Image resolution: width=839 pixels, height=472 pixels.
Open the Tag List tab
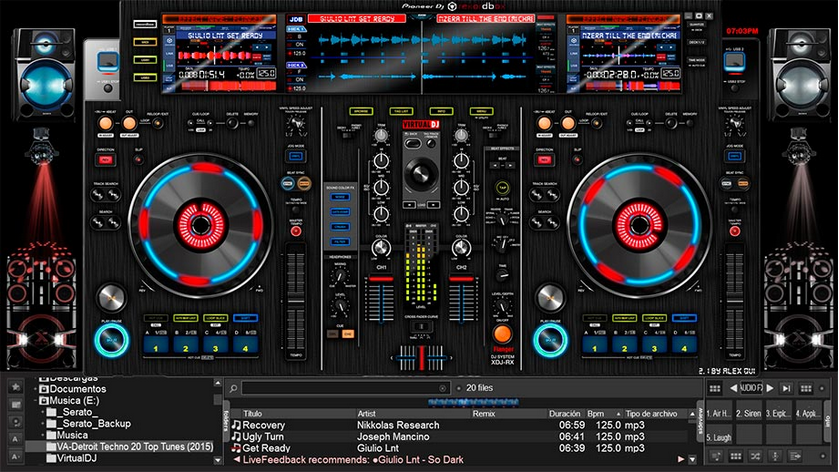point(401,111)
